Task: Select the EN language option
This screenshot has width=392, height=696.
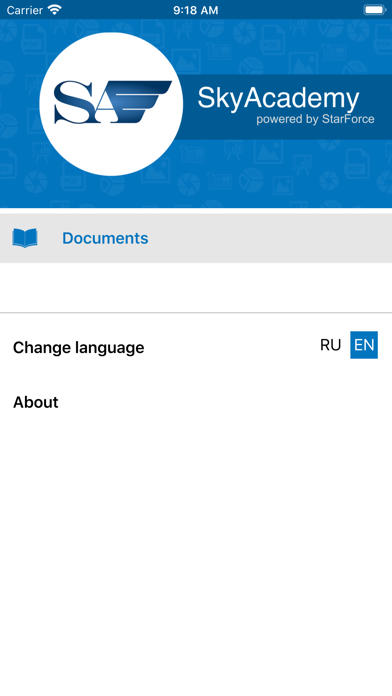Action: (x=364, y=345)
